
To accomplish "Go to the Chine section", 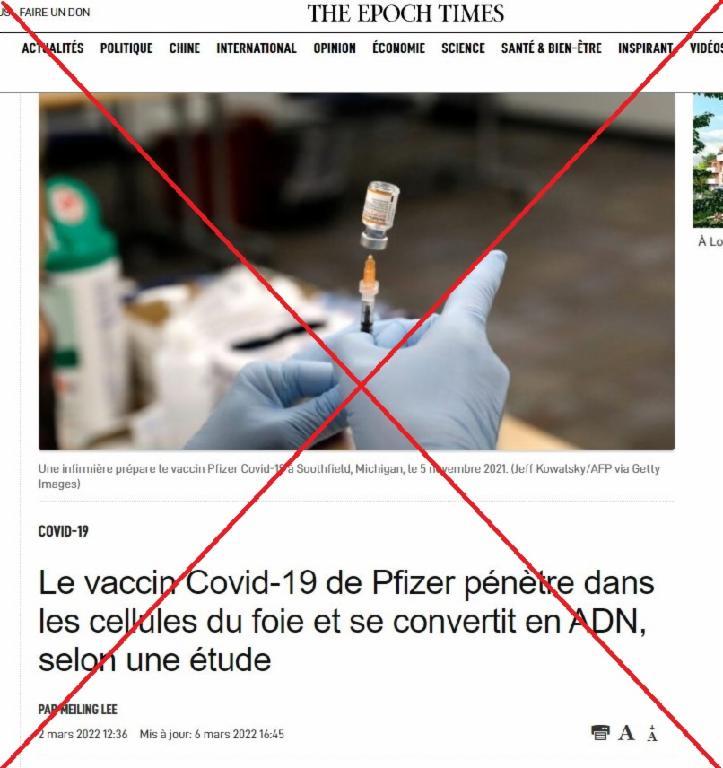I will (x=185, y=48).
